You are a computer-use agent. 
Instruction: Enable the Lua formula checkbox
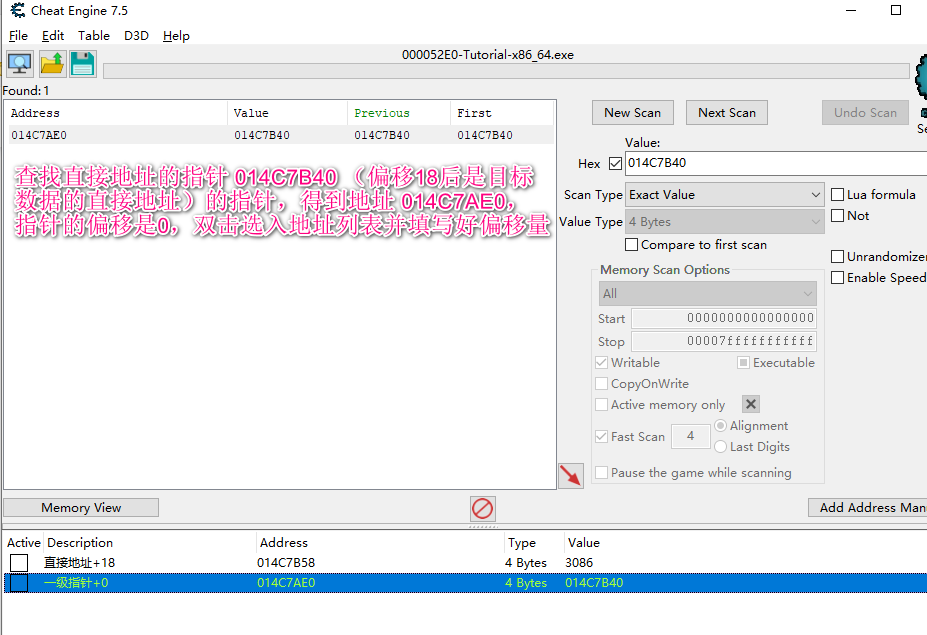coord(837,195)
